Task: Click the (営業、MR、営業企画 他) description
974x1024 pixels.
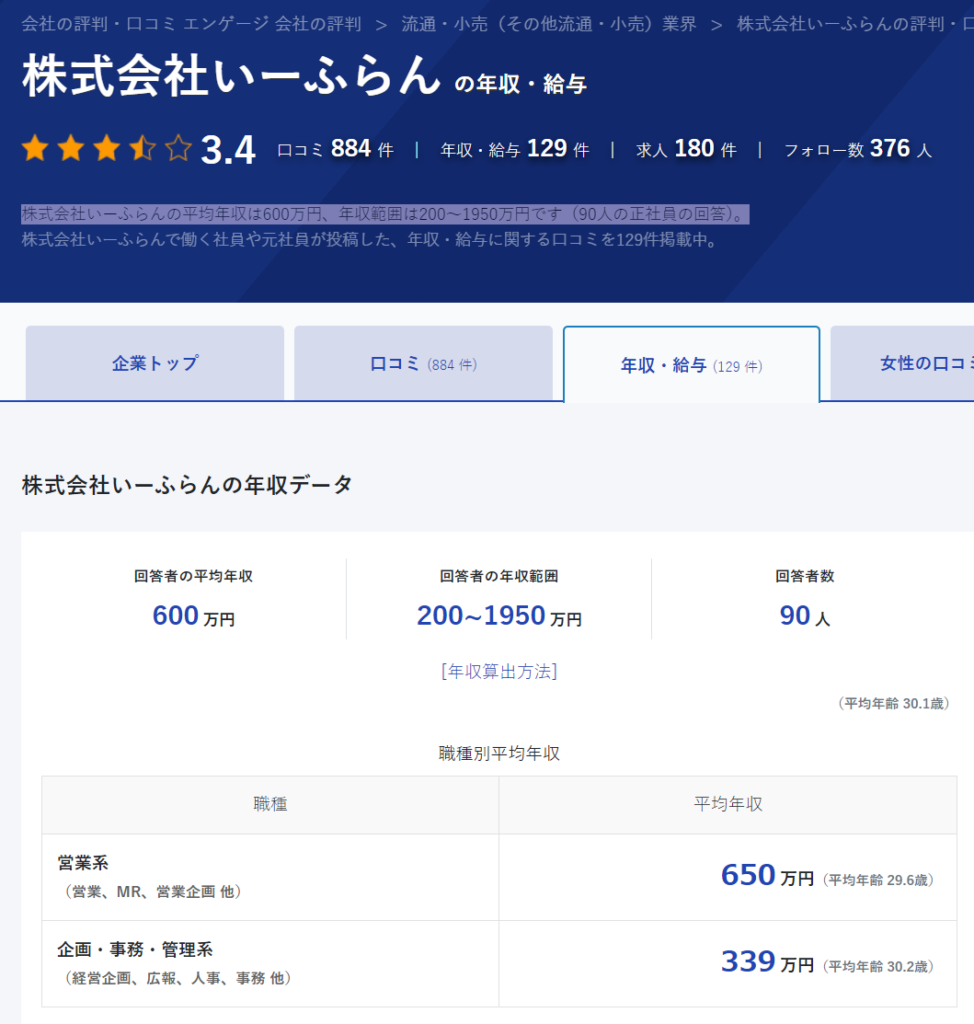Action: click(x=153, y=892)
